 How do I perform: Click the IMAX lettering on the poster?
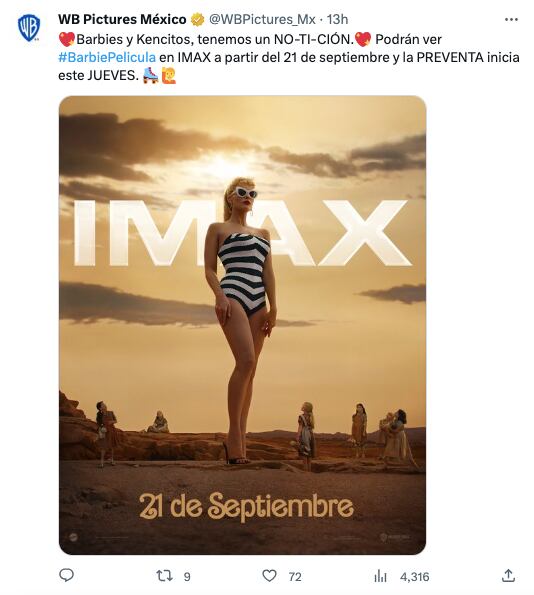coord(242,233)
